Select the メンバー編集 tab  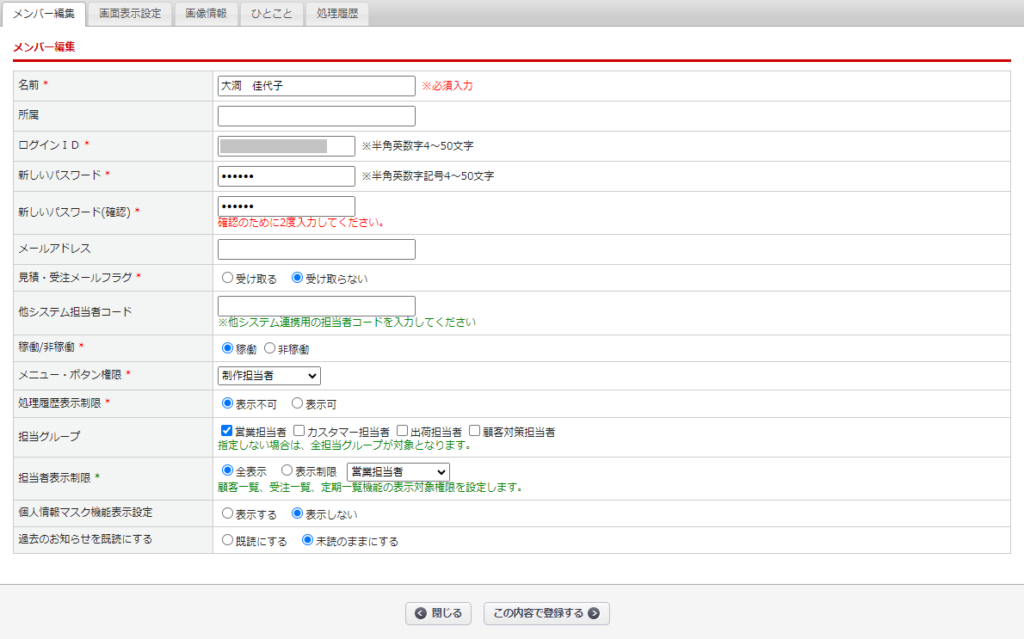pyautogui.click(x=47, y=14)
